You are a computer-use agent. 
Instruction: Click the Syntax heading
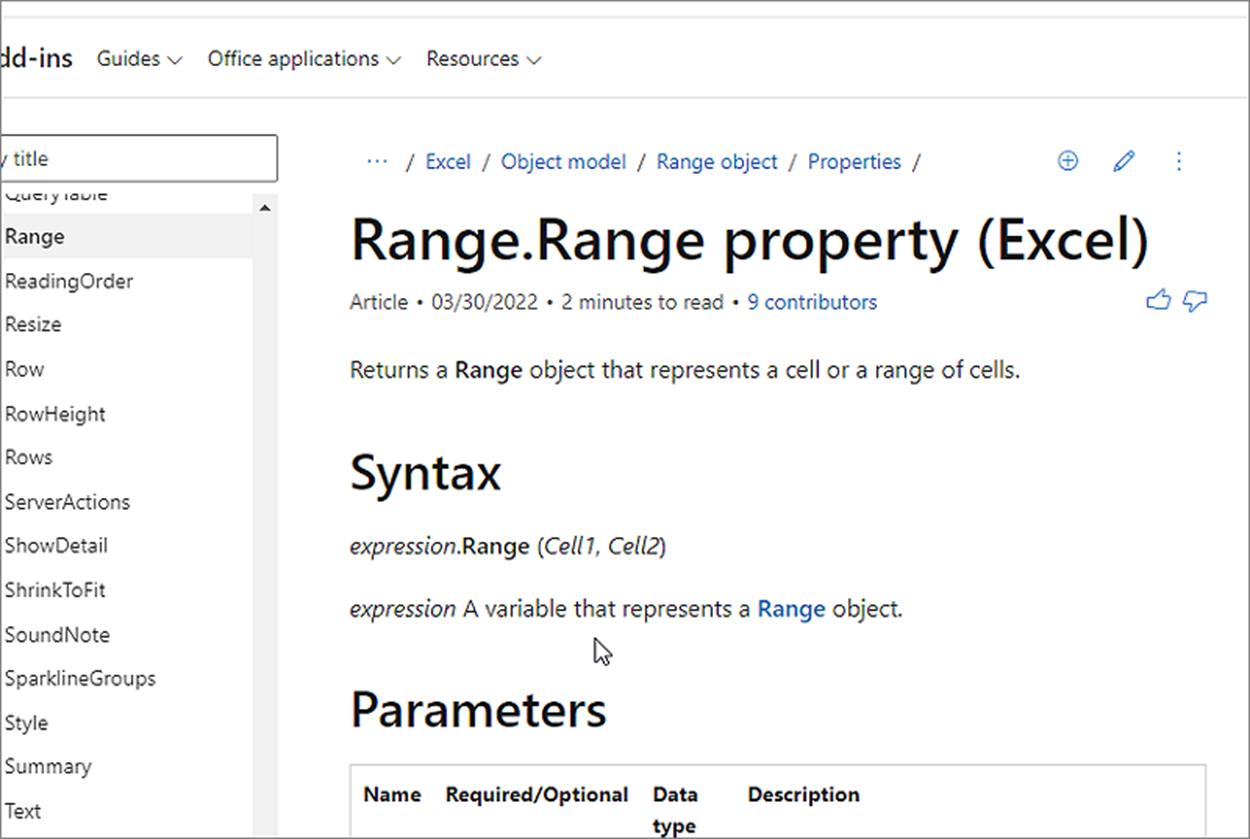[425, 473]
